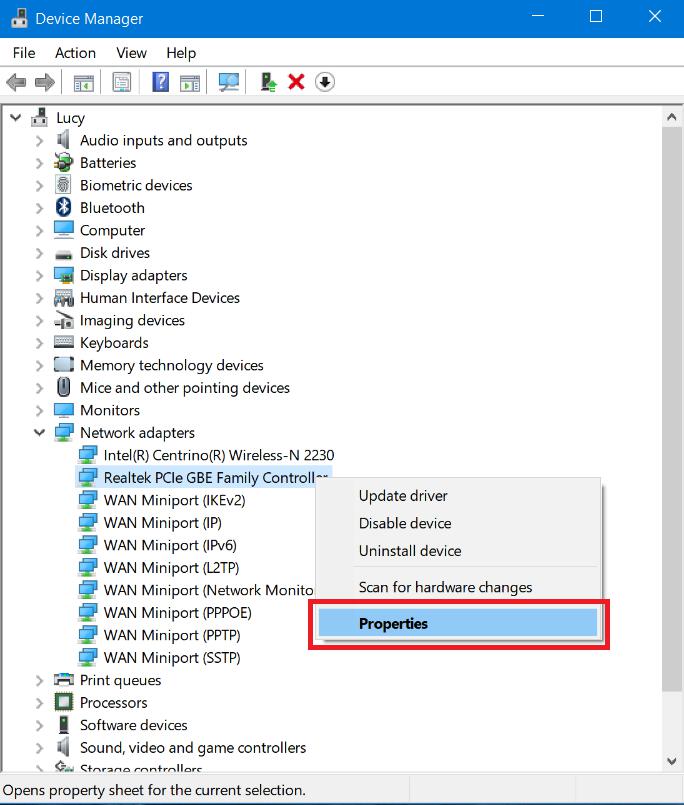684x805 pixels.
Task: Toggle the action pane toolbar icon
Action: [190, 82]
